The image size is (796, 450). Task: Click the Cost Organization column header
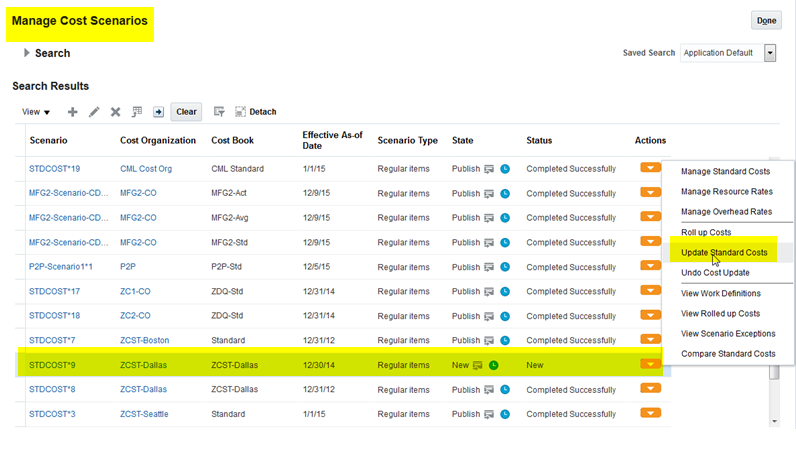(x=158, y=141)
